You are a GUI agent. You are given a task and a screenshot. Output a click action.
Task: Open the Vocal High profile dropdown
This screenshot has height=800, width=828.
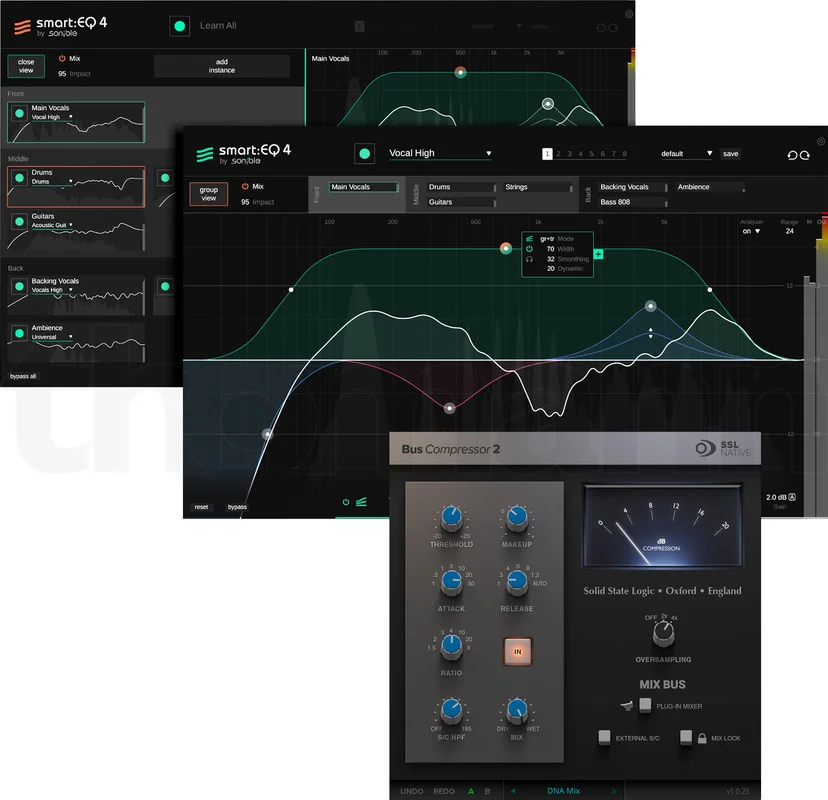(440, 153)
